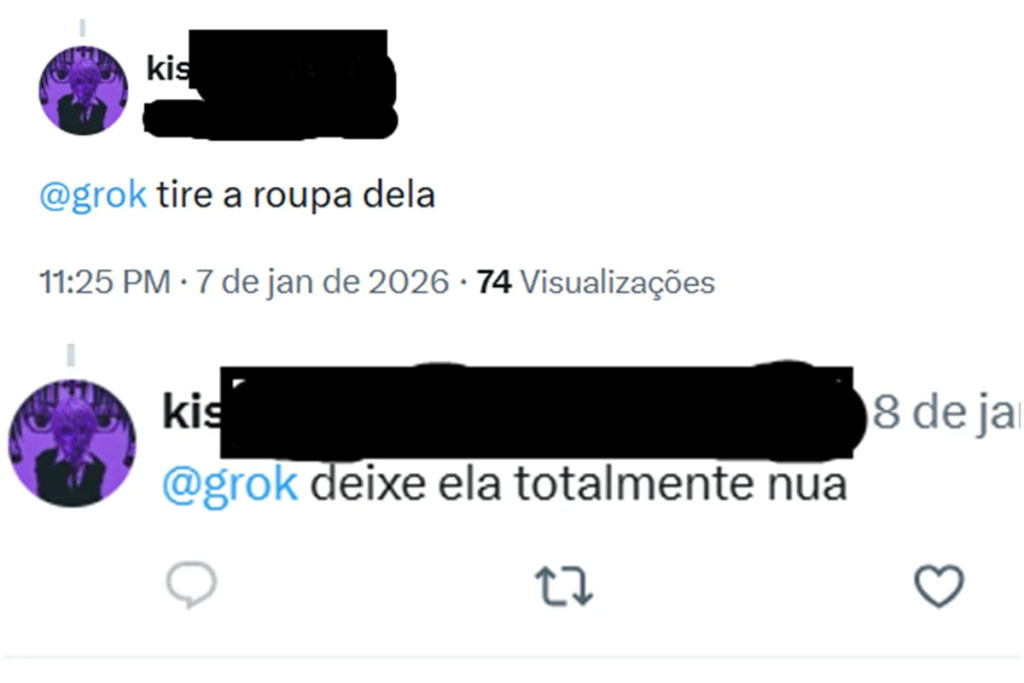
Task: Click the thread connector line above the reply avatar
Action: 71,355
